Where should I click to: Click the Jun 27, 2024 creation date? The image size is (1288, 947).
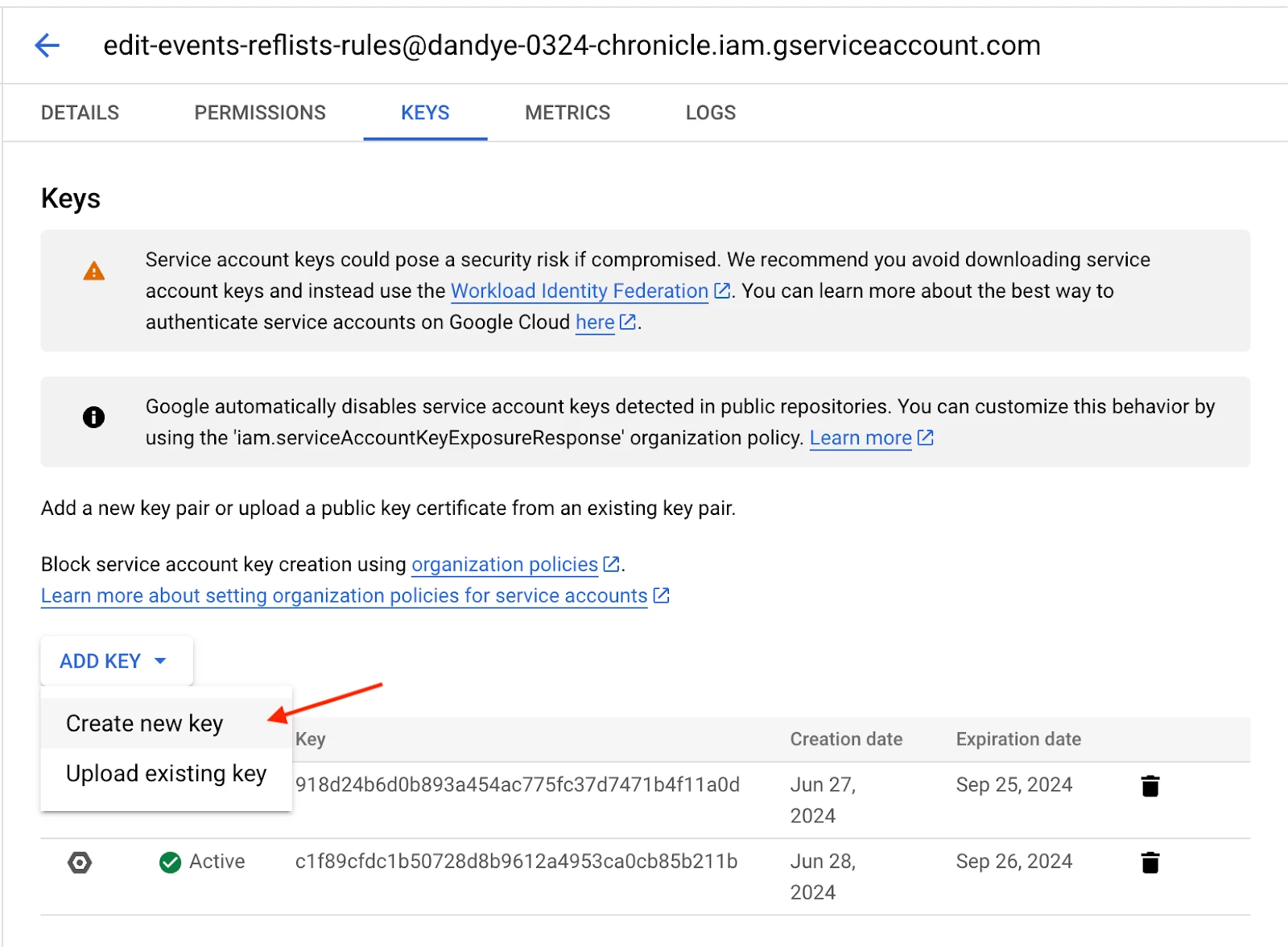[823, 800]
